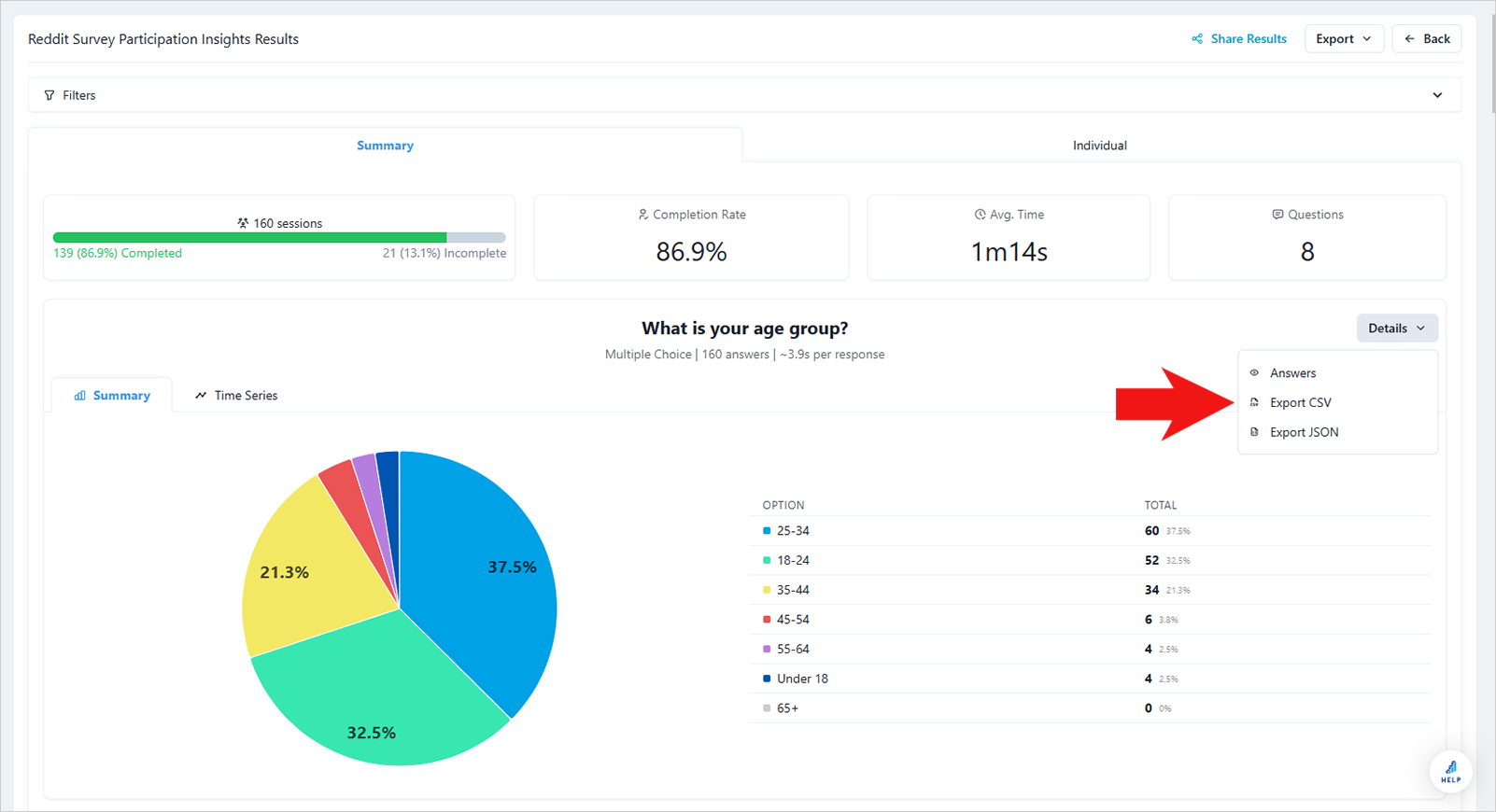Click the share icon next to Share Results
This screenshot has height=812, width=1496.
1197,39
